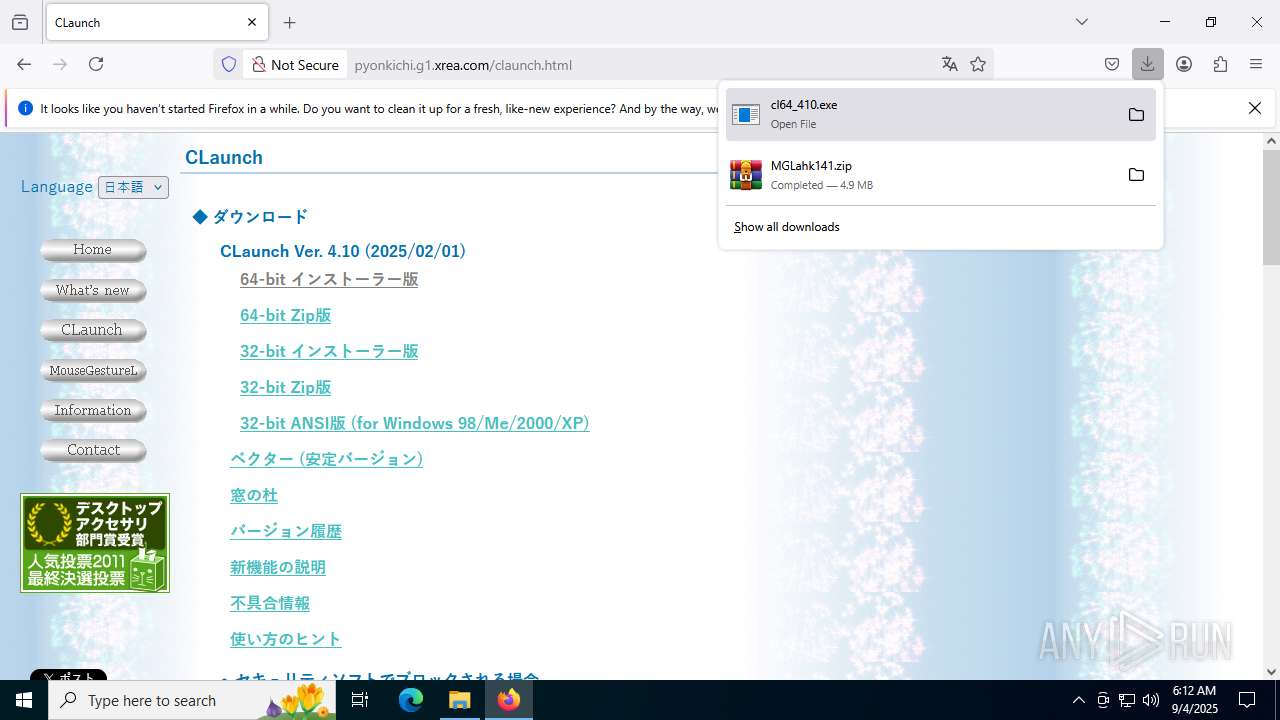Image resolution: width=1280 pixels, height=720 pixels.
Task: Go back to previous page
Action: pos(24,64)
